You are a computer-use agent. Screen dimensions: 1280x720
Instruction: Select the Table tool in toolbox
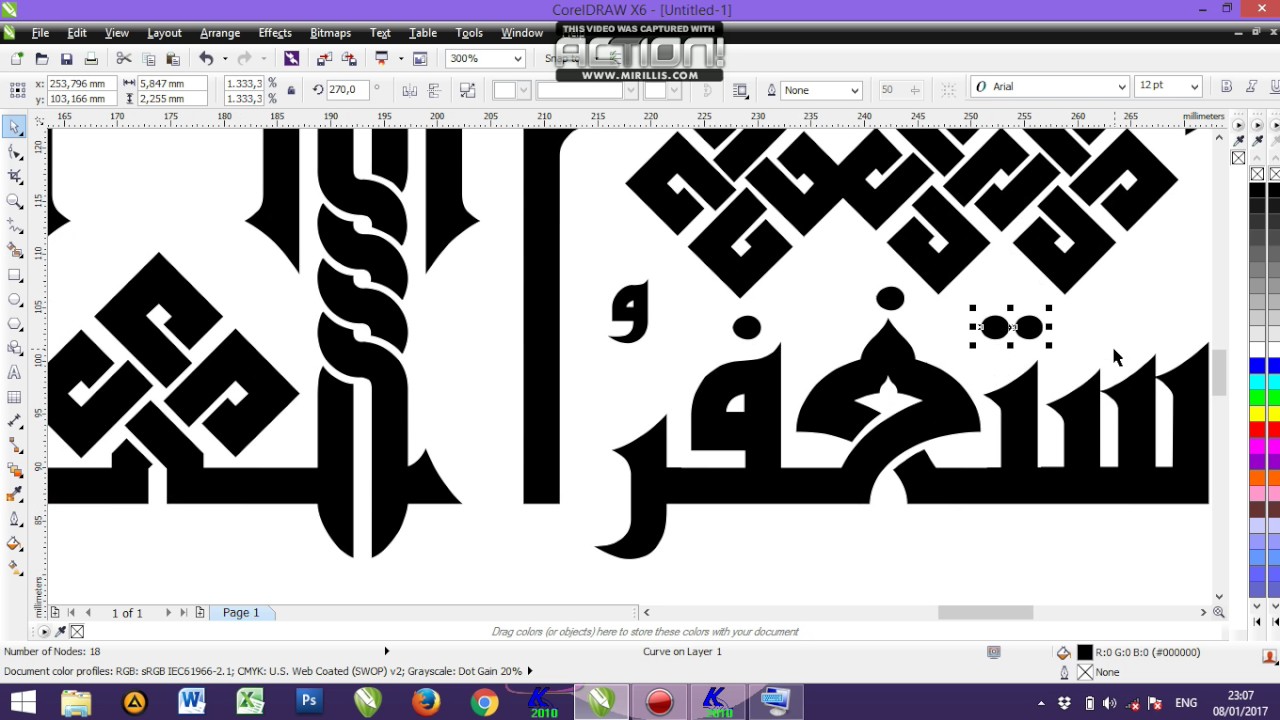[14, 397]
